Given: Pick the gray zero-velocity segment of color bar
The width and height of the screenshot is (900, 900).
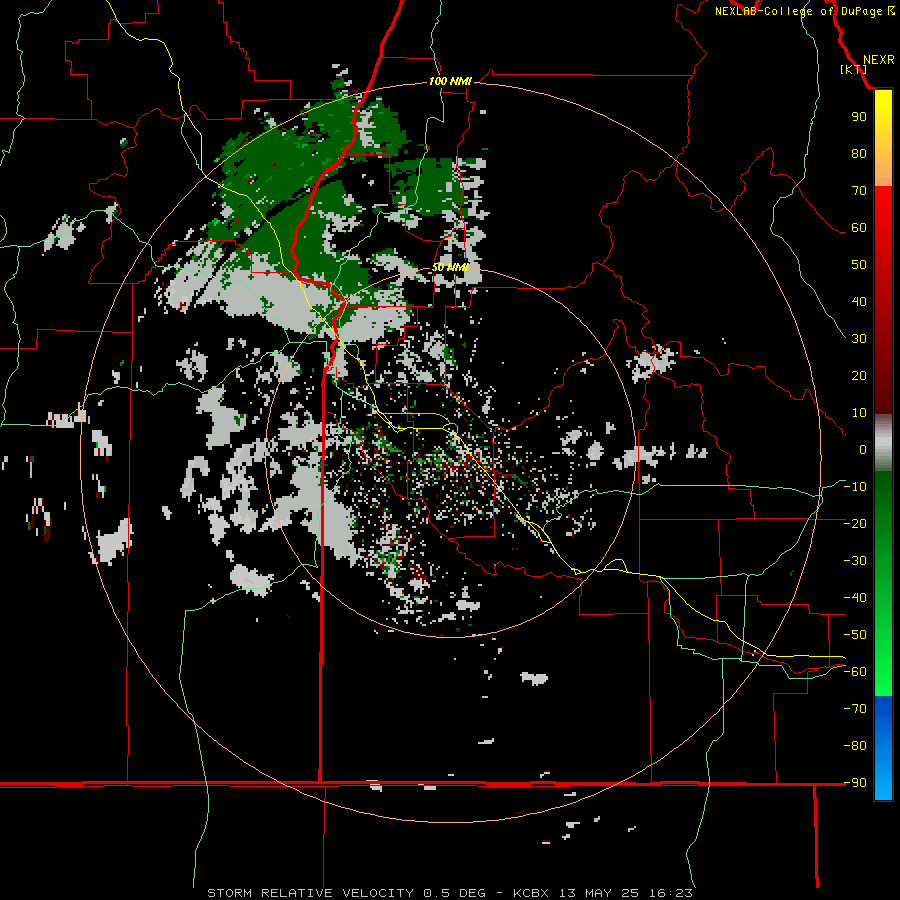Looking at the screenshot, I should click(x=883, y=443).
